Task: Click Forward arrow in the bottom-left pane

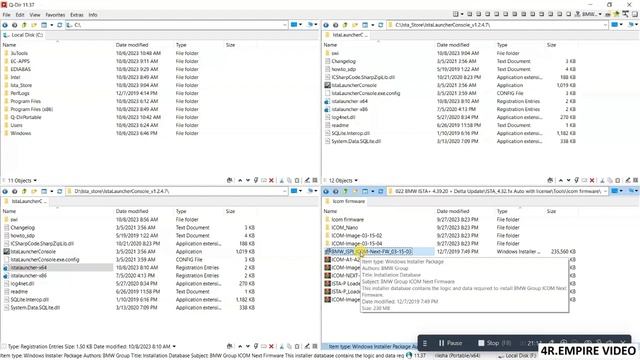Action: [14, 191]
